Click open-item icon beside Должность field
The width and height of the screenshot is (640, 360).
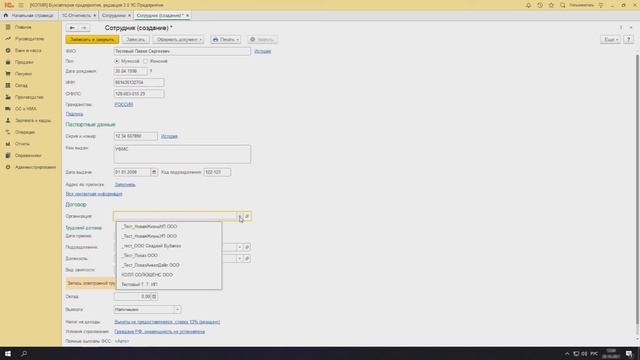pyautogui.click(x=247, y=258)
